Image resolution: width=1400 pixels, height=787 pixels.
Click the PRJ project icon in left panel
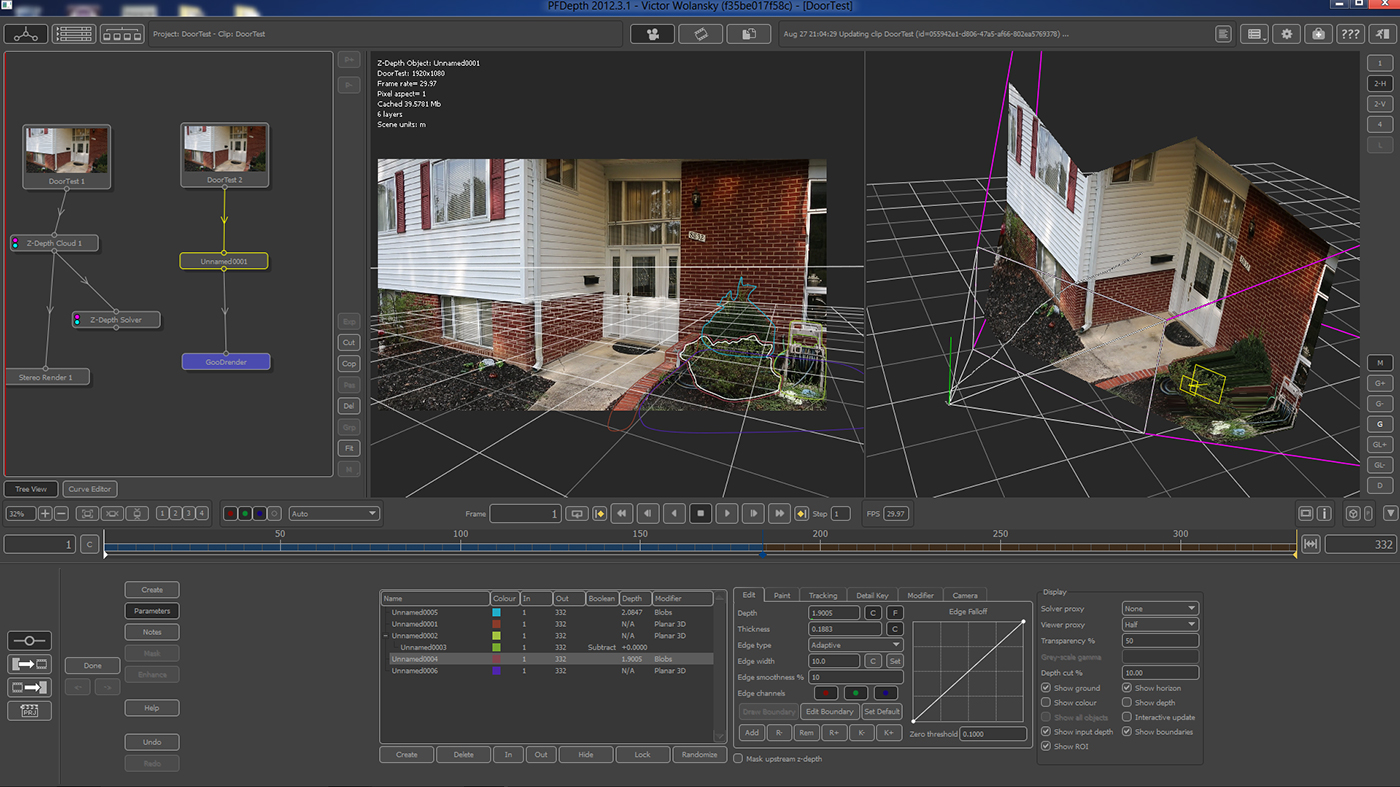[x=29, y=711]
